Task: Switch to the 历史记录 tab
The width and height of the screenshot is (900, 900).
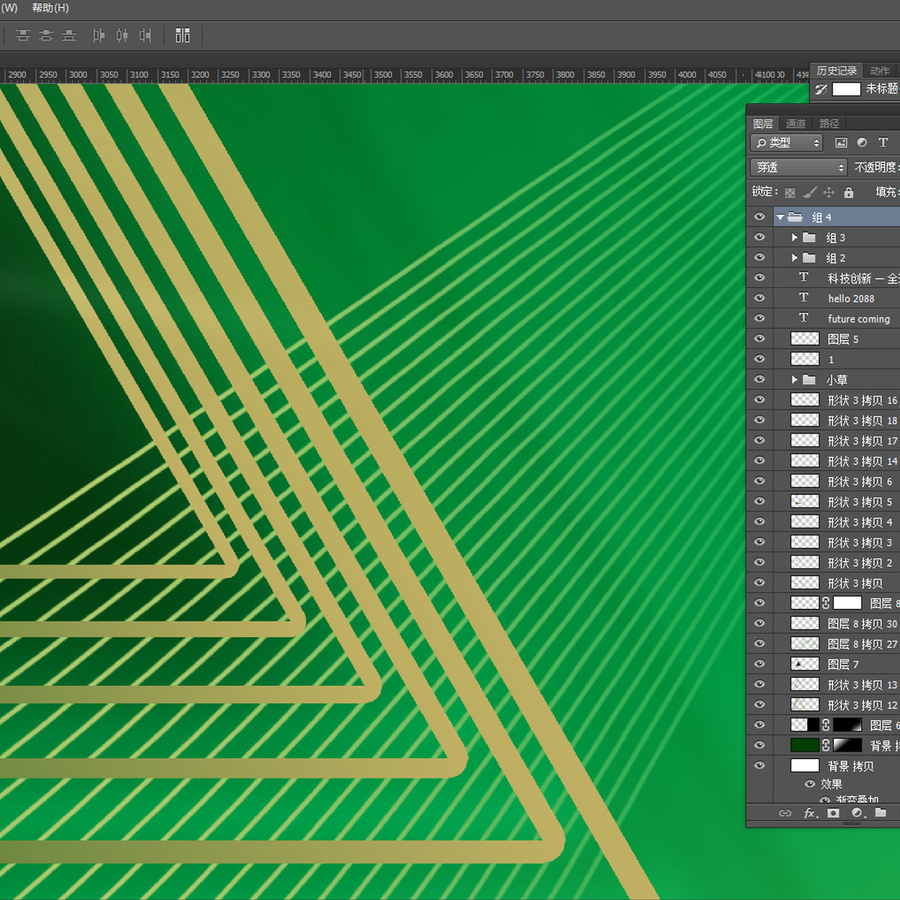Action: tap(836, 71)
